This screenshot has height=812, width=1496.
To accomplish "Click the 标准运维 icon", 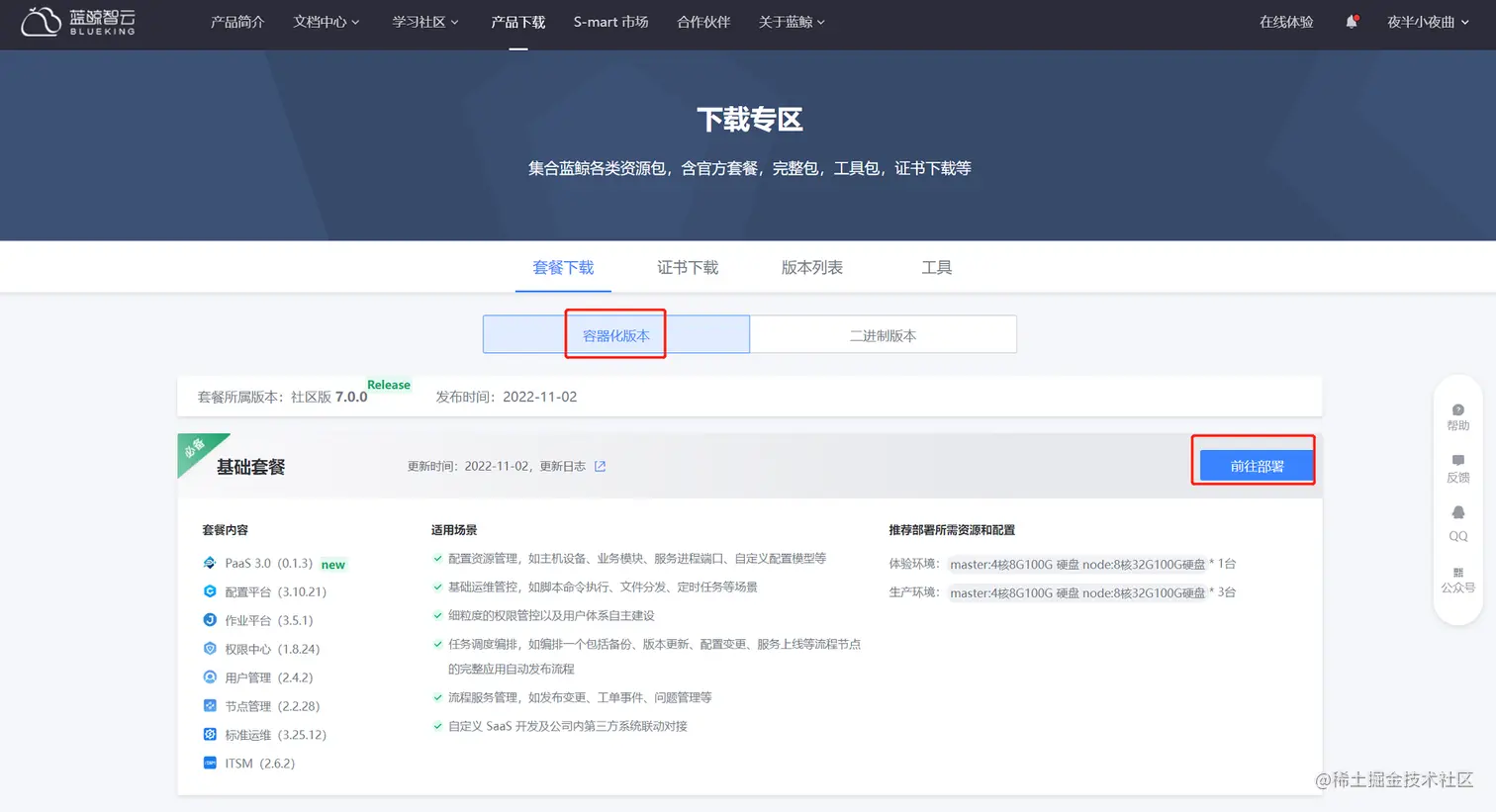I will [x=210, y=735].
